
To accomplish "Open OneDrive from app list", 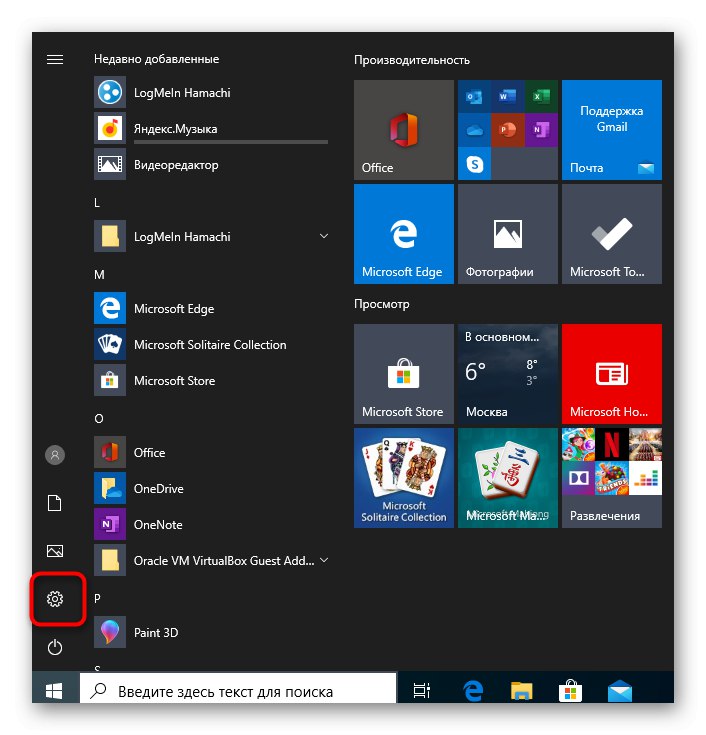I will pos(211,488).
